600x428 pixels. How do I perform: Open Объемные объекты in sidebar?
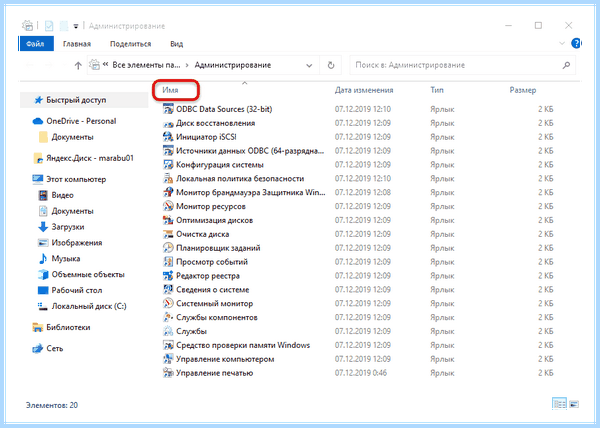88,274
